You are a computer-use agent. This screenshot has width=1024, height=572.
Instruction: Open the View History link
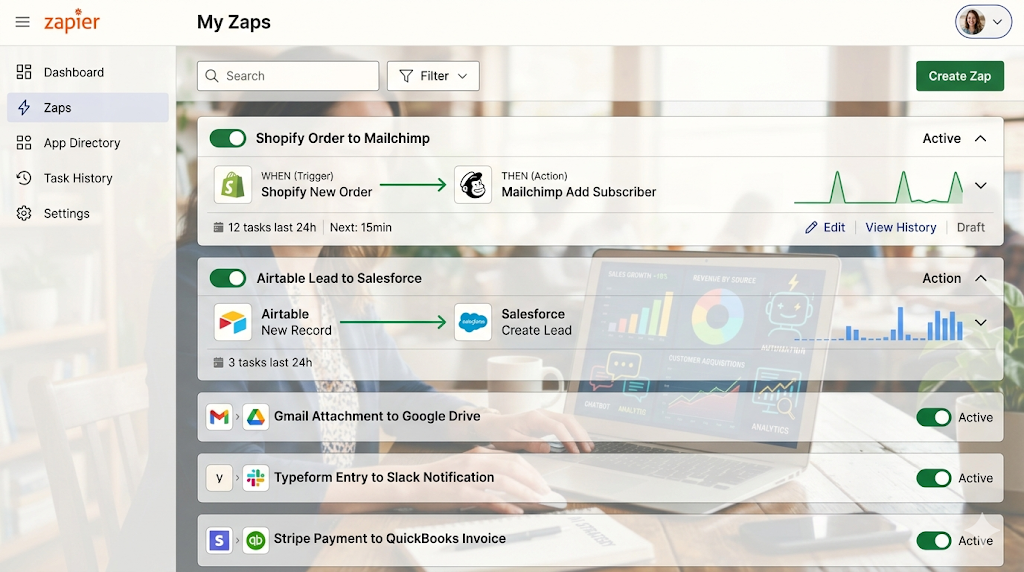click(x=901, y=227)
